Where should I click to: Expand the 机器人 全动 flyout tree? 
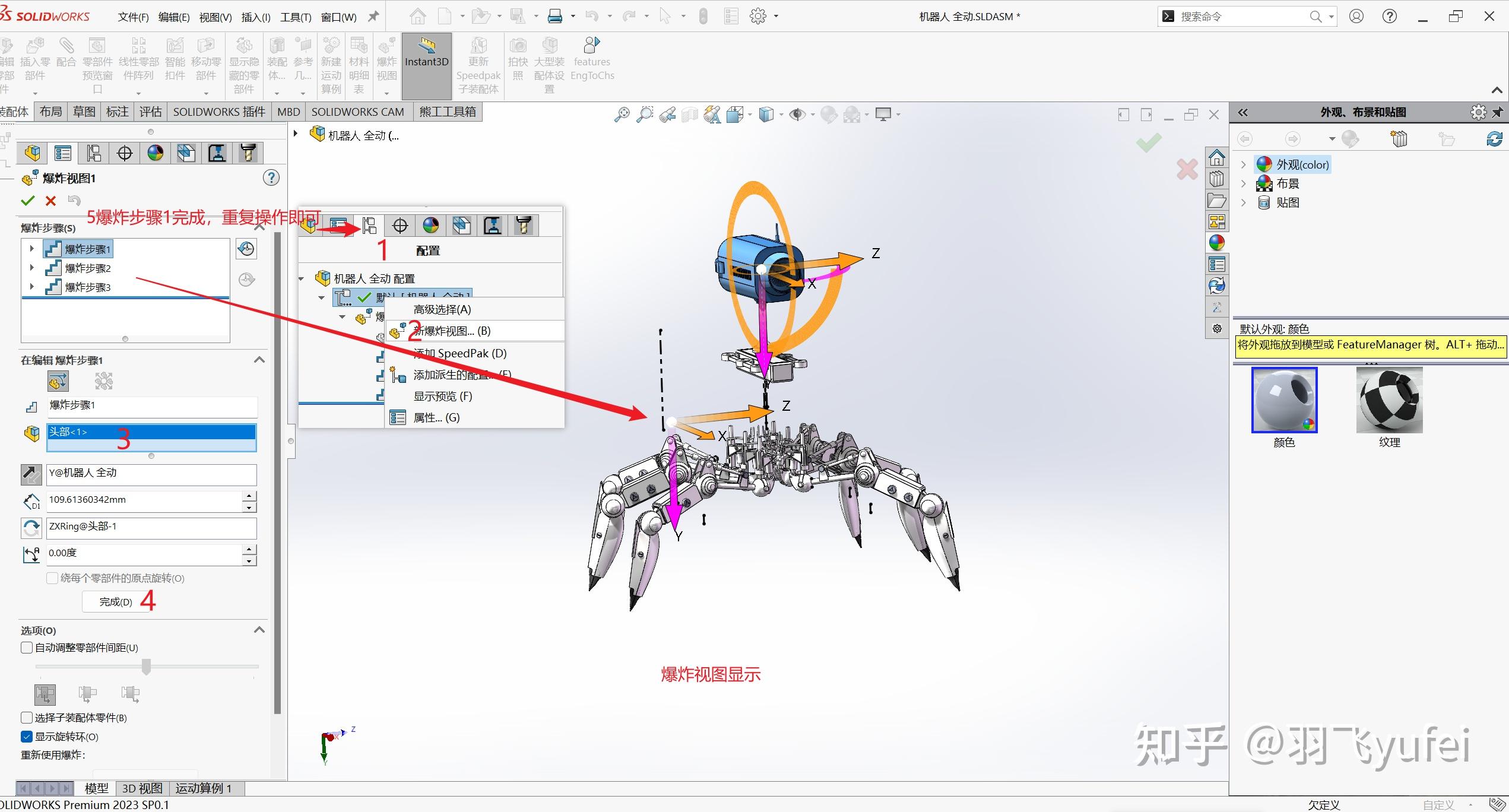tap(296, 134)
